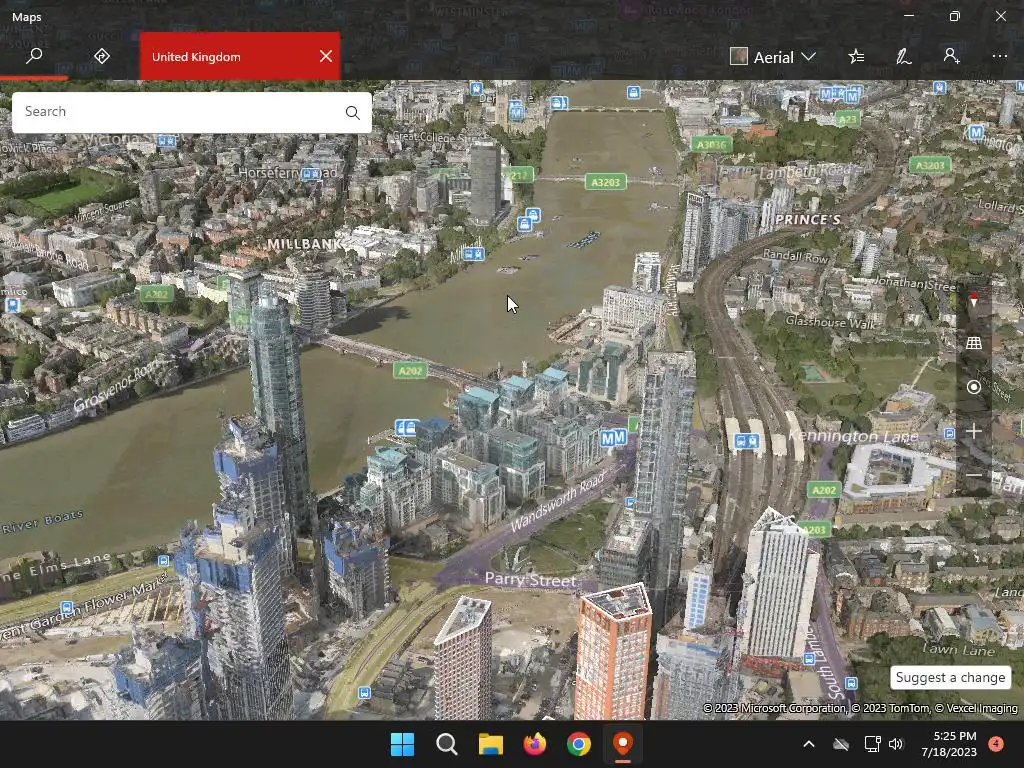Click the Glasshouse Walk label
This screenshot has width=1024, height=768.
830,321
